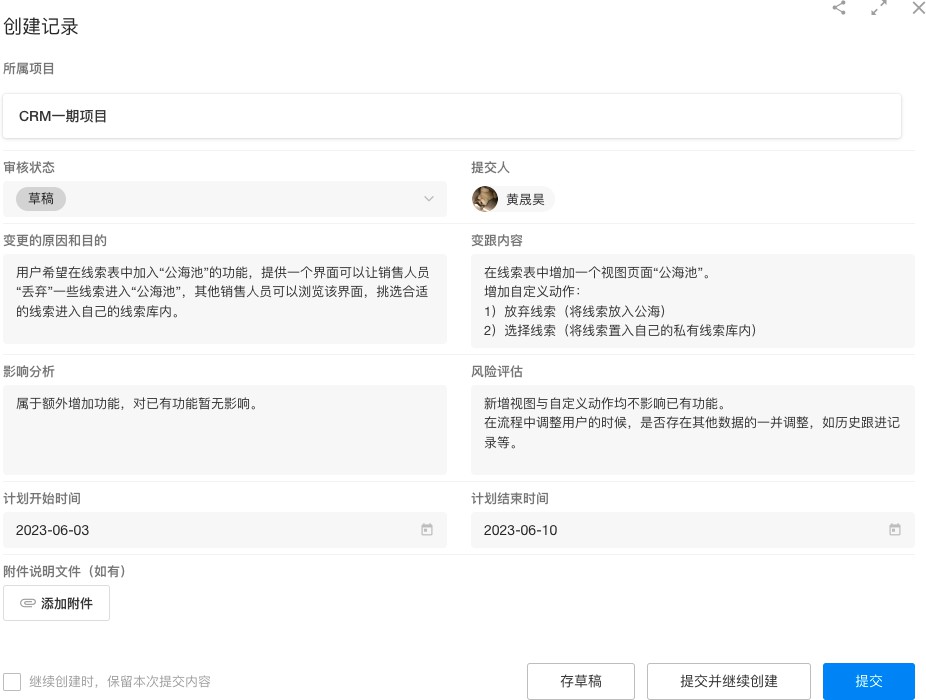The width and height of the screenshot is (926, 700).
Task: Open calendar icon for 计划开始时间
Action: tap(427, 530)
